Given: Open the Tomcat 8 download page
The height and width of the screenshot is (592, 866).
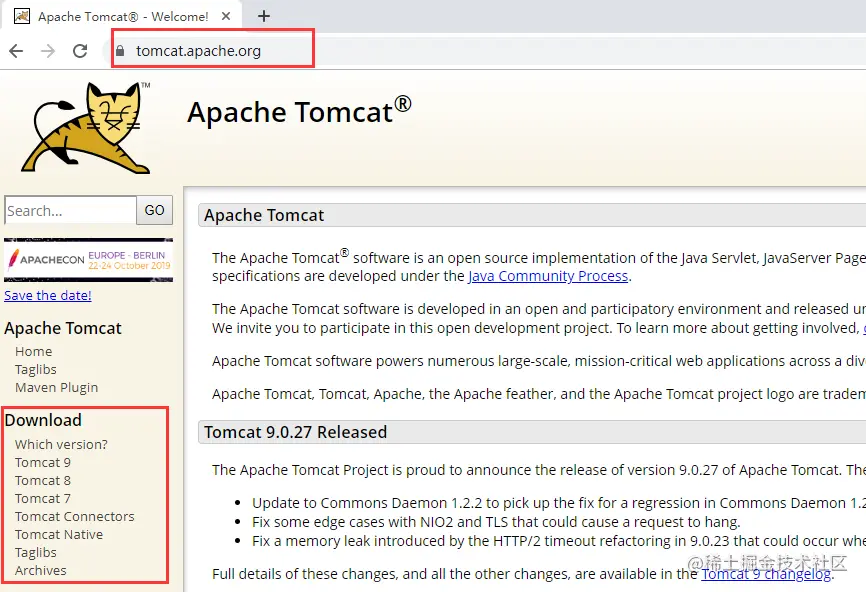Looking at the screenshot, I should [x=42, y=480].
